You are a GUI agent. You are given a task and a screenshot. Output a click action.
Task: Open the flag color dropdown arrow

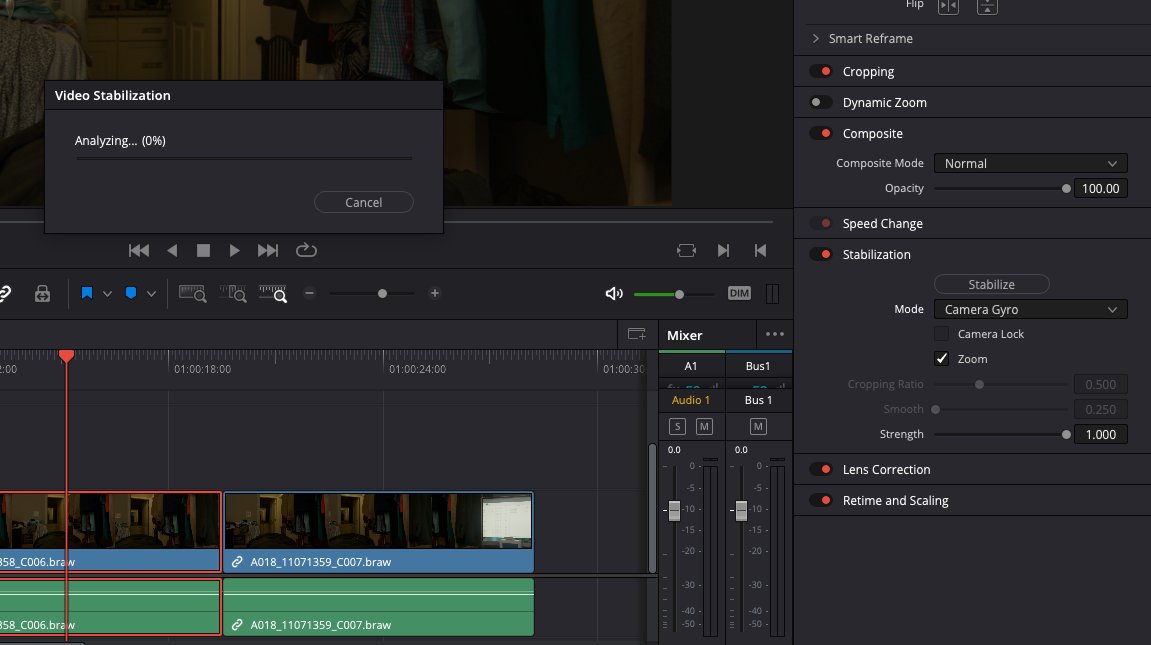[107, 294]
